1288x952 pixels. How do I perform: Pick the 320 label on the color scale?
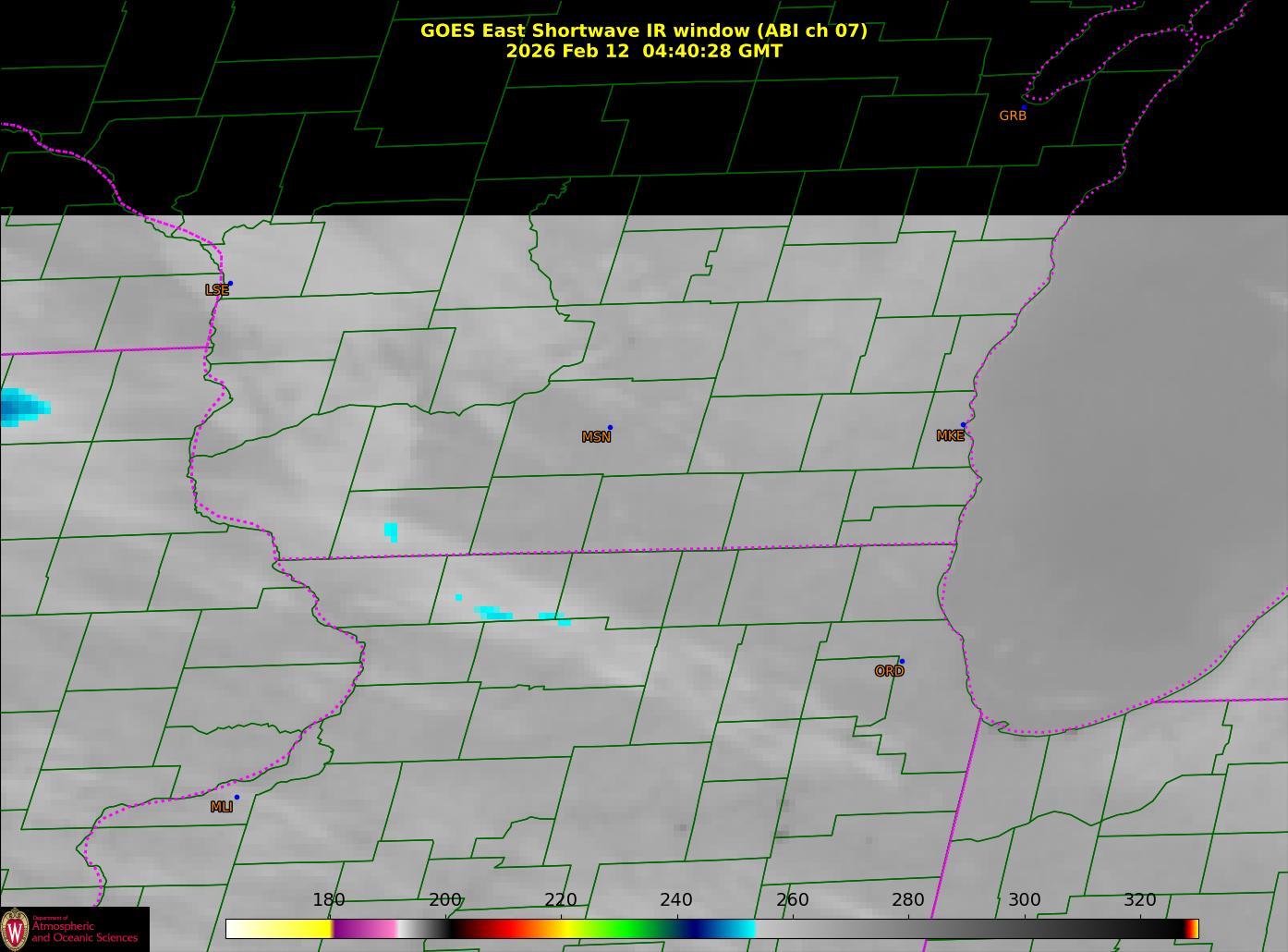[x=1140, y=899]
